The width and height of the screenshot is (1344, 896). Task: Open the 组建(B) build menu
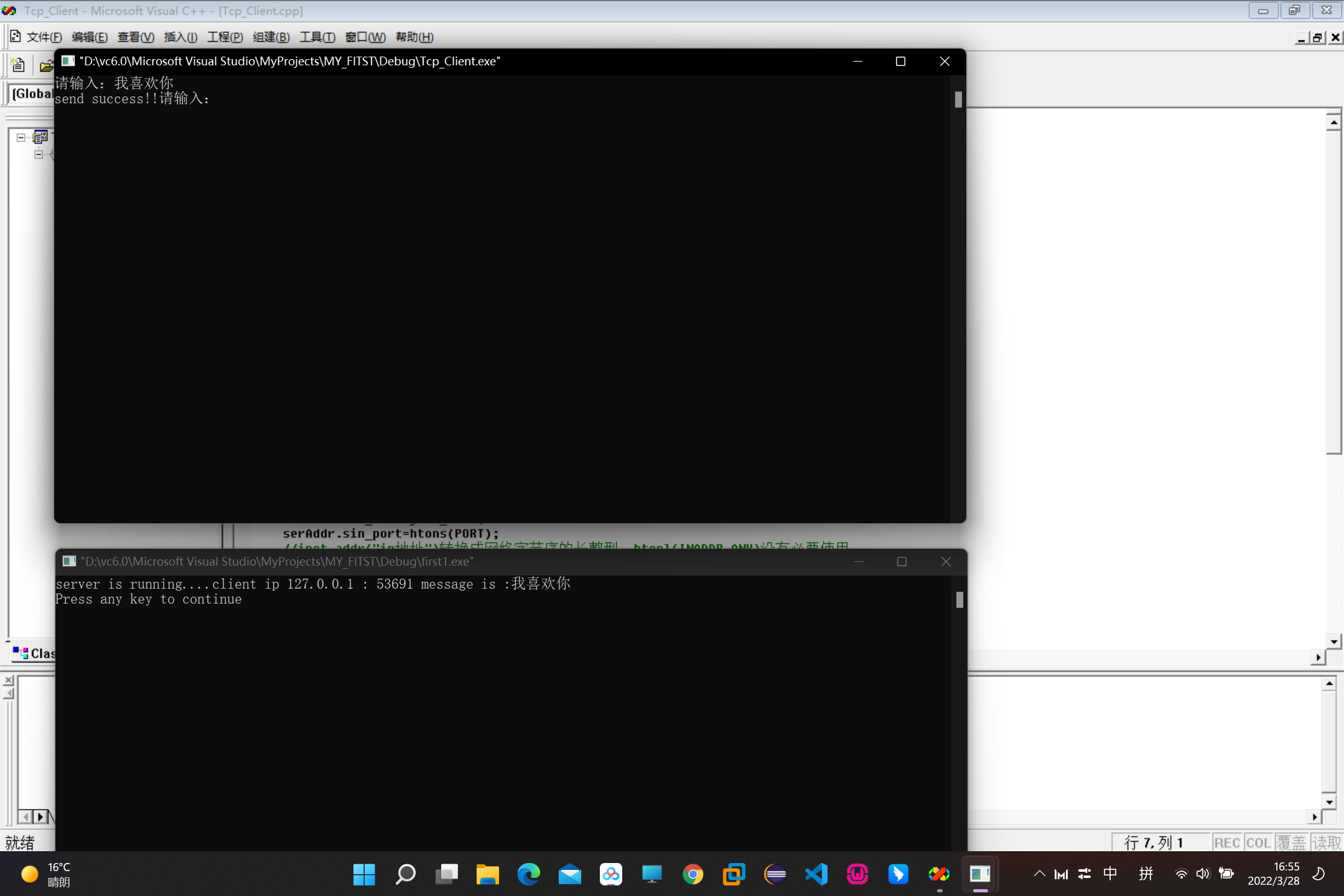[271, 37]
